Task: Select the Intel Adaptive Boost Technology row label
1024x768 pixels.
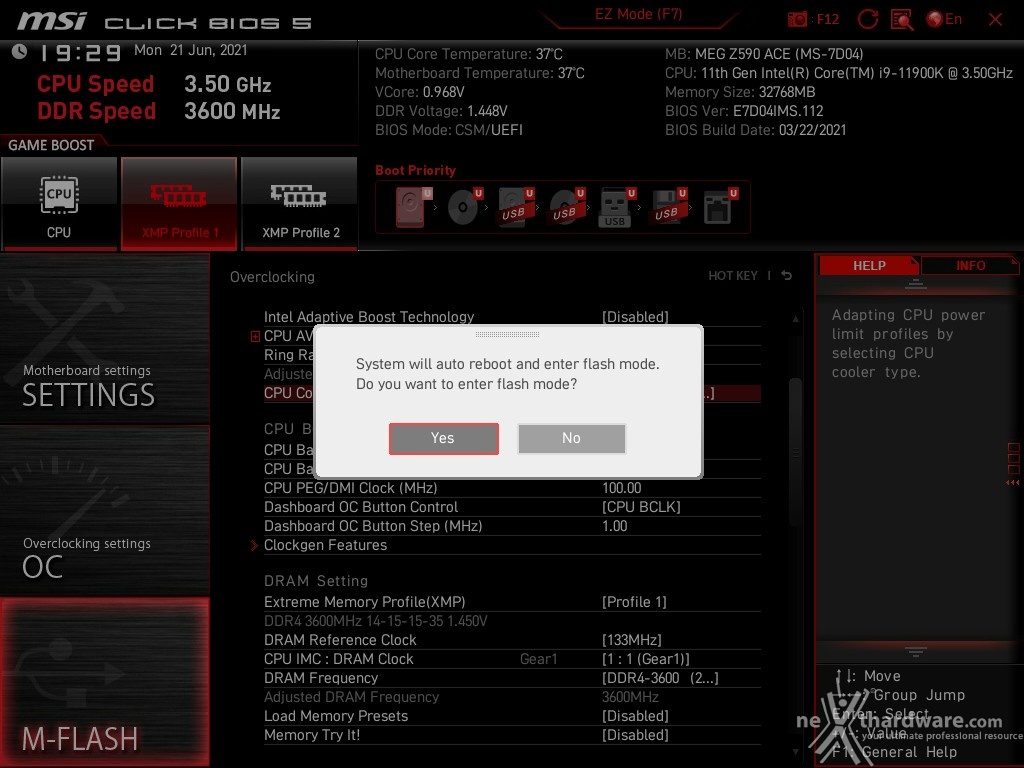Action: [369, 317]
